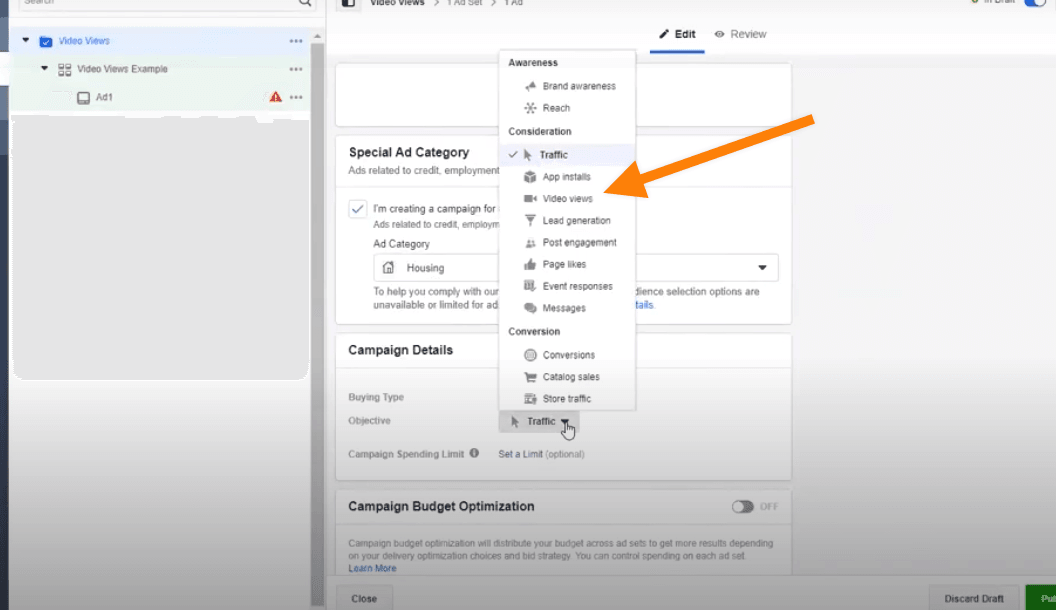Click the green Publish button
Viewport: 1056px width, 610px height.
coord(1041,598)
